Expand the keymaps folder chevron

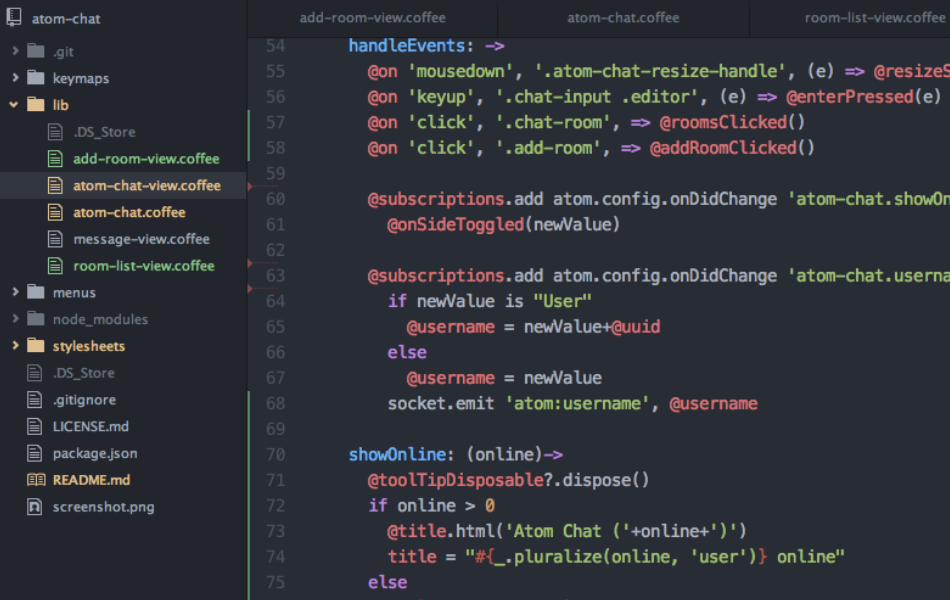[x=15, y=78]
